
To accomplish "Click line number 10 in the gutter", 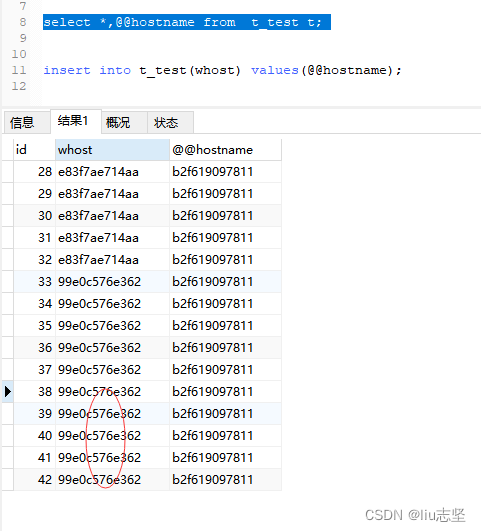I will click(19, 54).
